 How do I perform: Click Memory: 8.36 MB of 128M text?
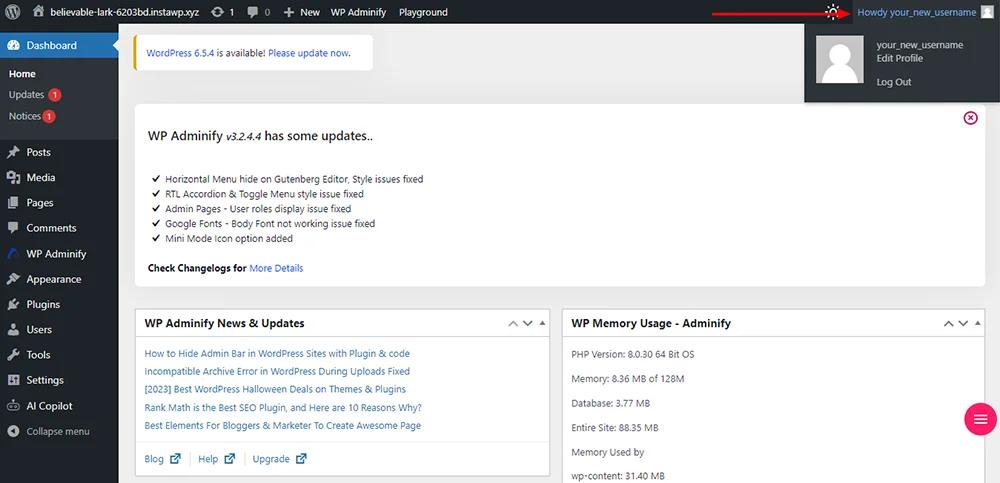628,378
